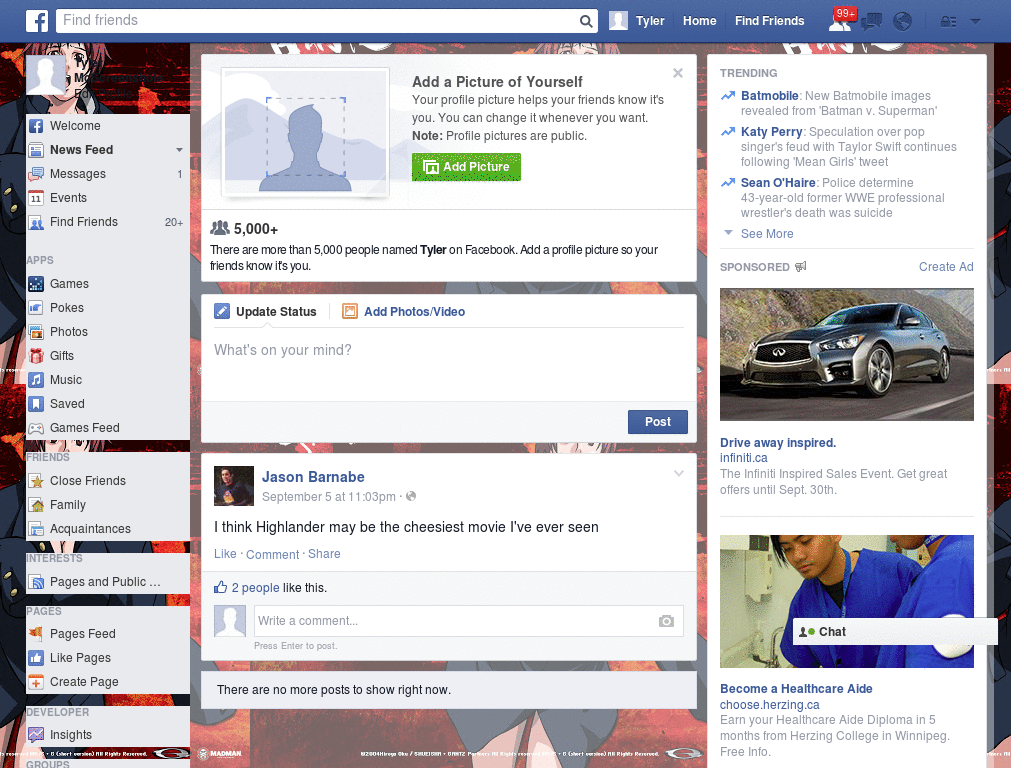The width and height of the screenshot is (1024, 768).
Task: Click the Facebook logo icon
Action: point(37,21)
